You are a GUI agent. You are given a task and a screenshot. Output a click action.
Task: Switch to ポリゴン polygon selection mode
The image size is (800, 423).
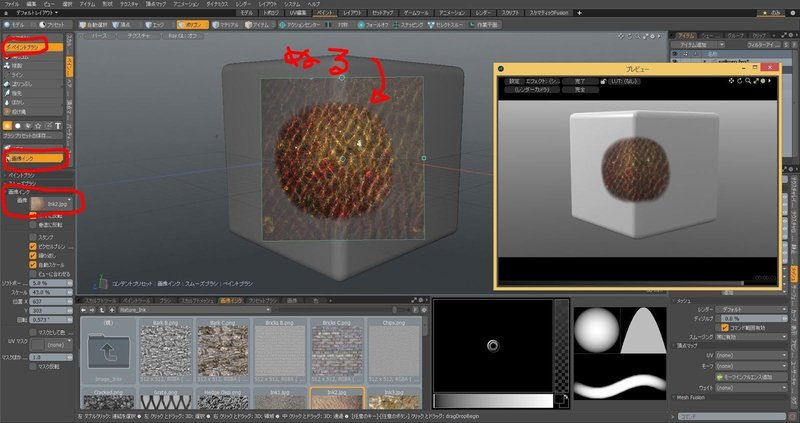pos(193,24)
